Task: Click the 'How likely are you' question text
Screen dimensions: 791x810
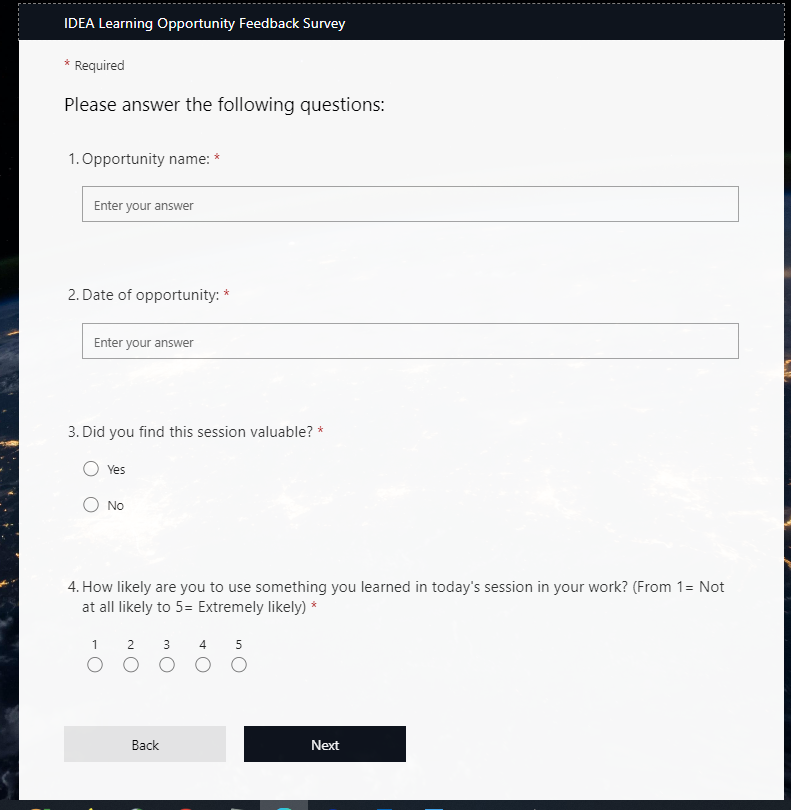Action: [x=400, y=587]
